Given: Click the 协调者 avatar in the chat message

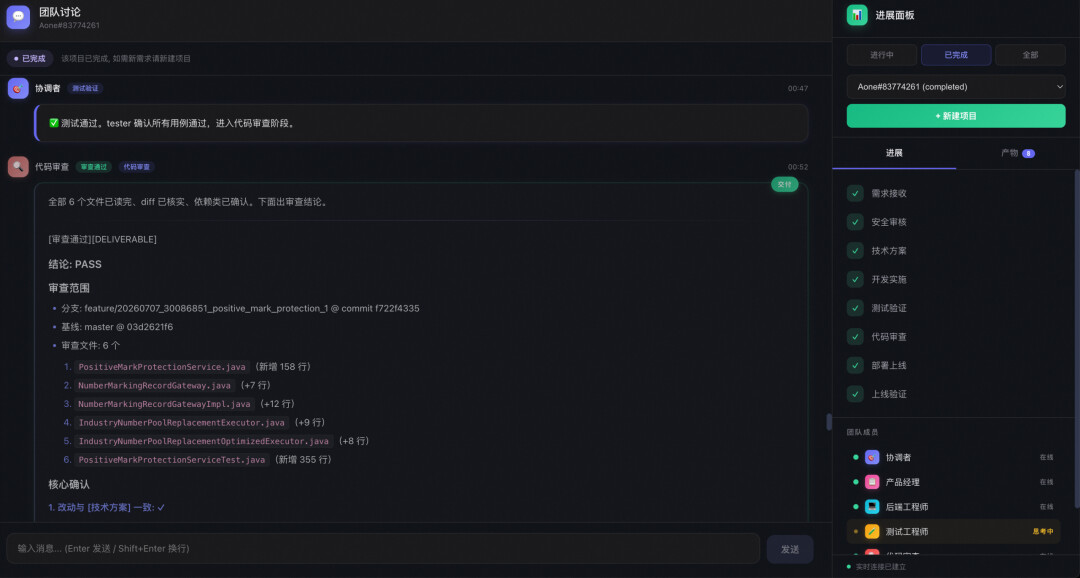Looking at the screenshot, I should point(18,88).
